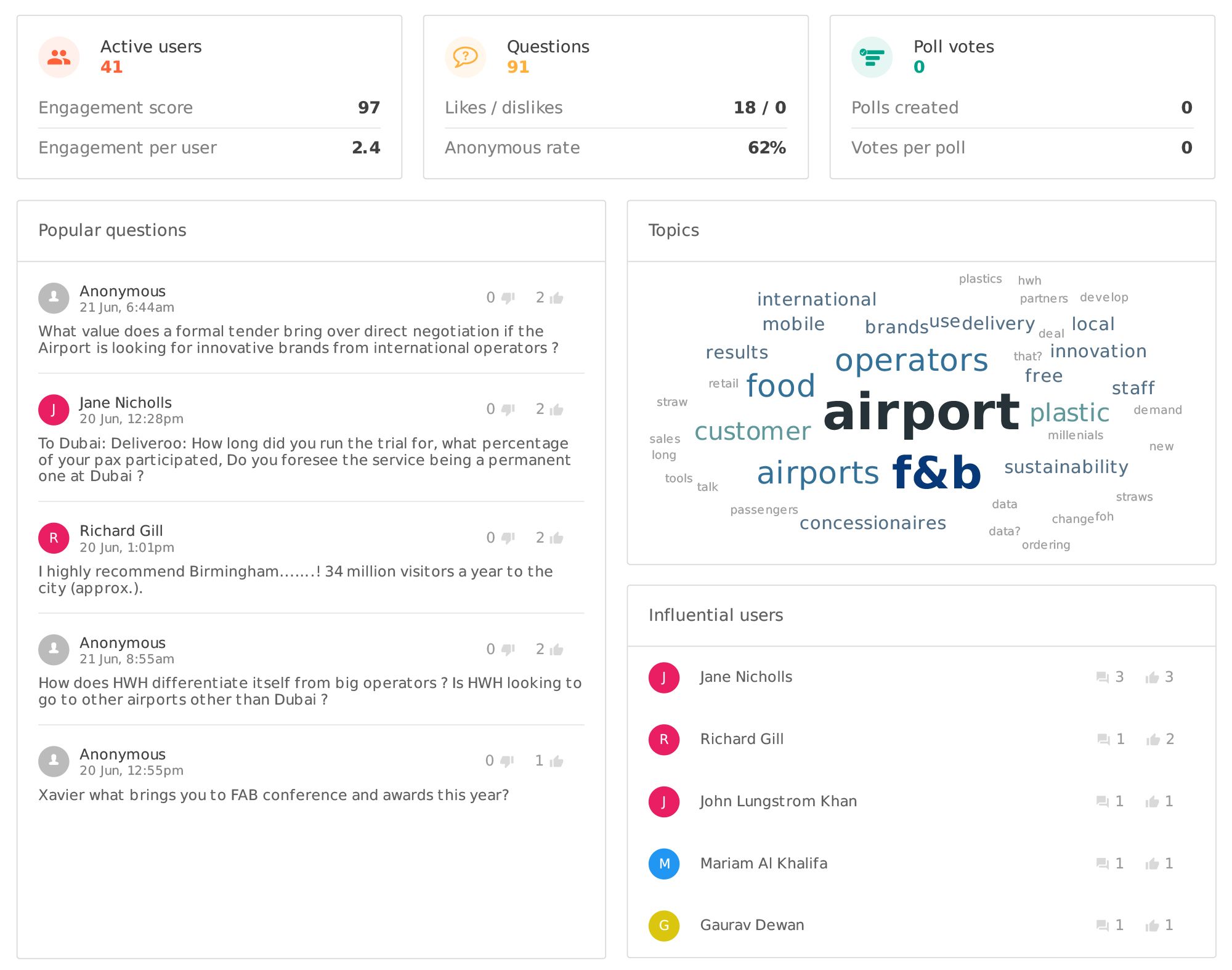The image size is (1232, 970).
Task: Open John Lungstrom Khan's user entry
Action: pos(779,801)
